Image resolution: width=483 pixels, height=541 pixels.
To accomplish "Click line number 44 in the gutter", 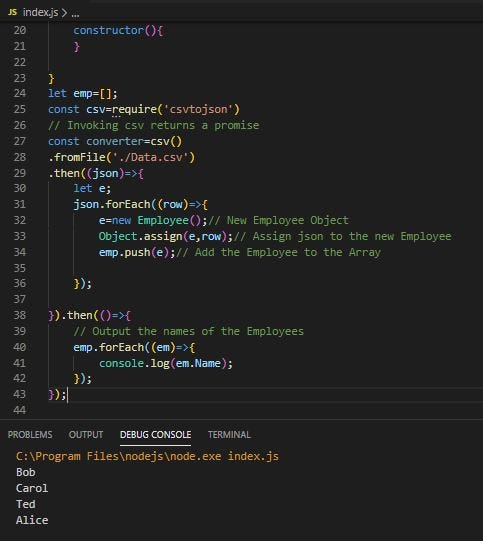I will (x=20, y=410).
